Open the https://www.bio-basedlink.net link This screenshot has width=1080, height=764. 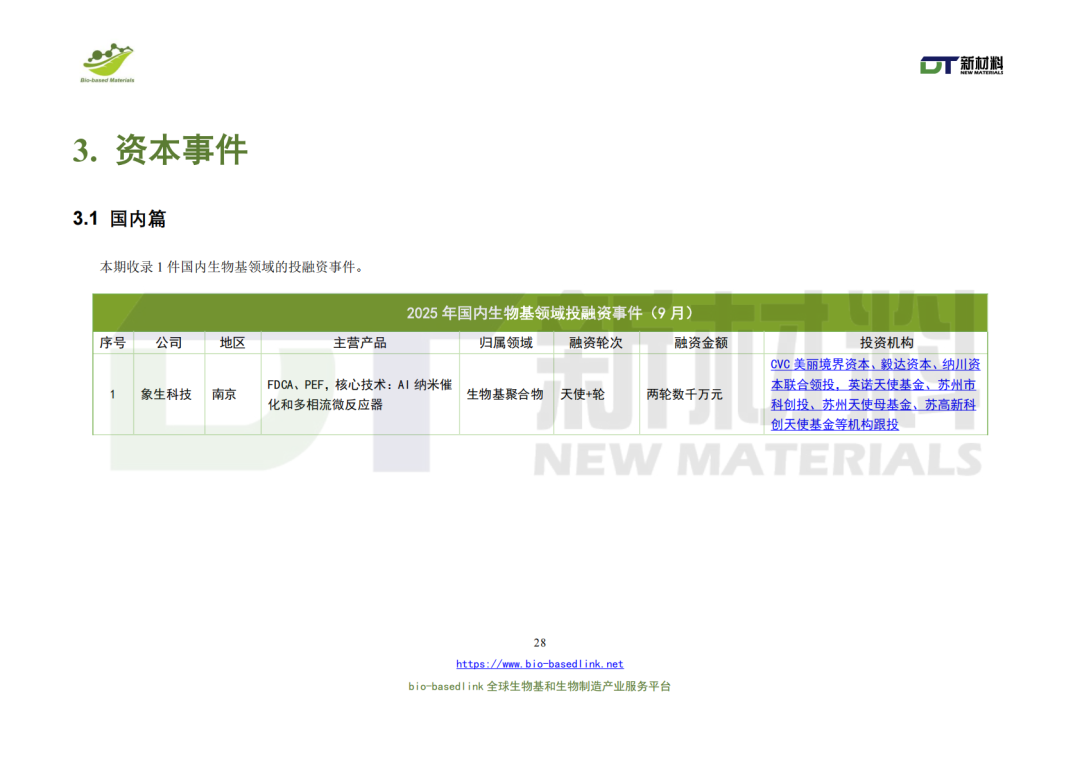[539, 664]
